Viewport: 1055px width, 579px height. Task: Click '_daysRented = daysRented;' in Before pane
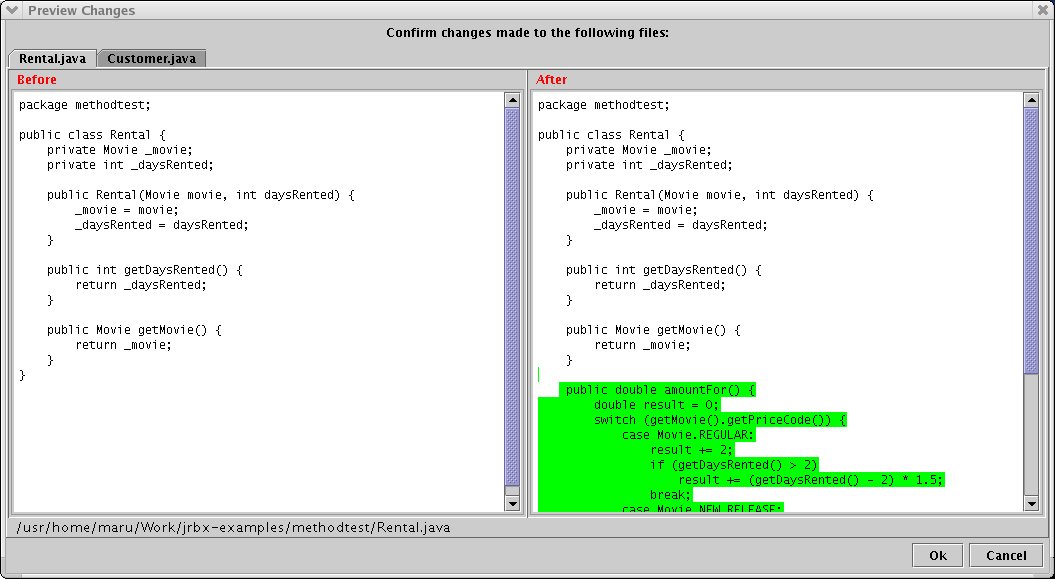pyautogui.click(x=161, y=225)
